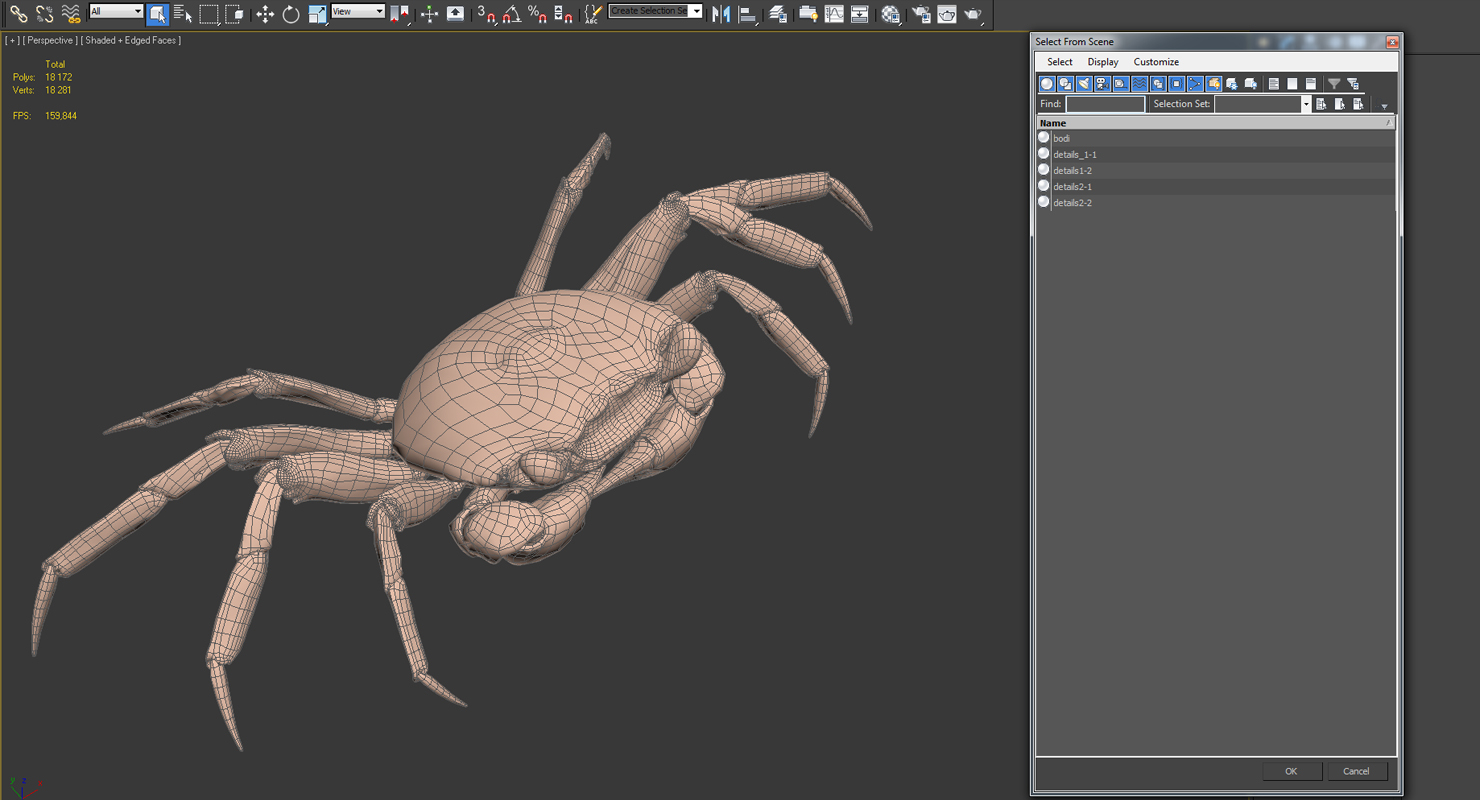Toggle Display Cameras filter button
Screen dimensions: 1480x800
(x=1102, y=84)
